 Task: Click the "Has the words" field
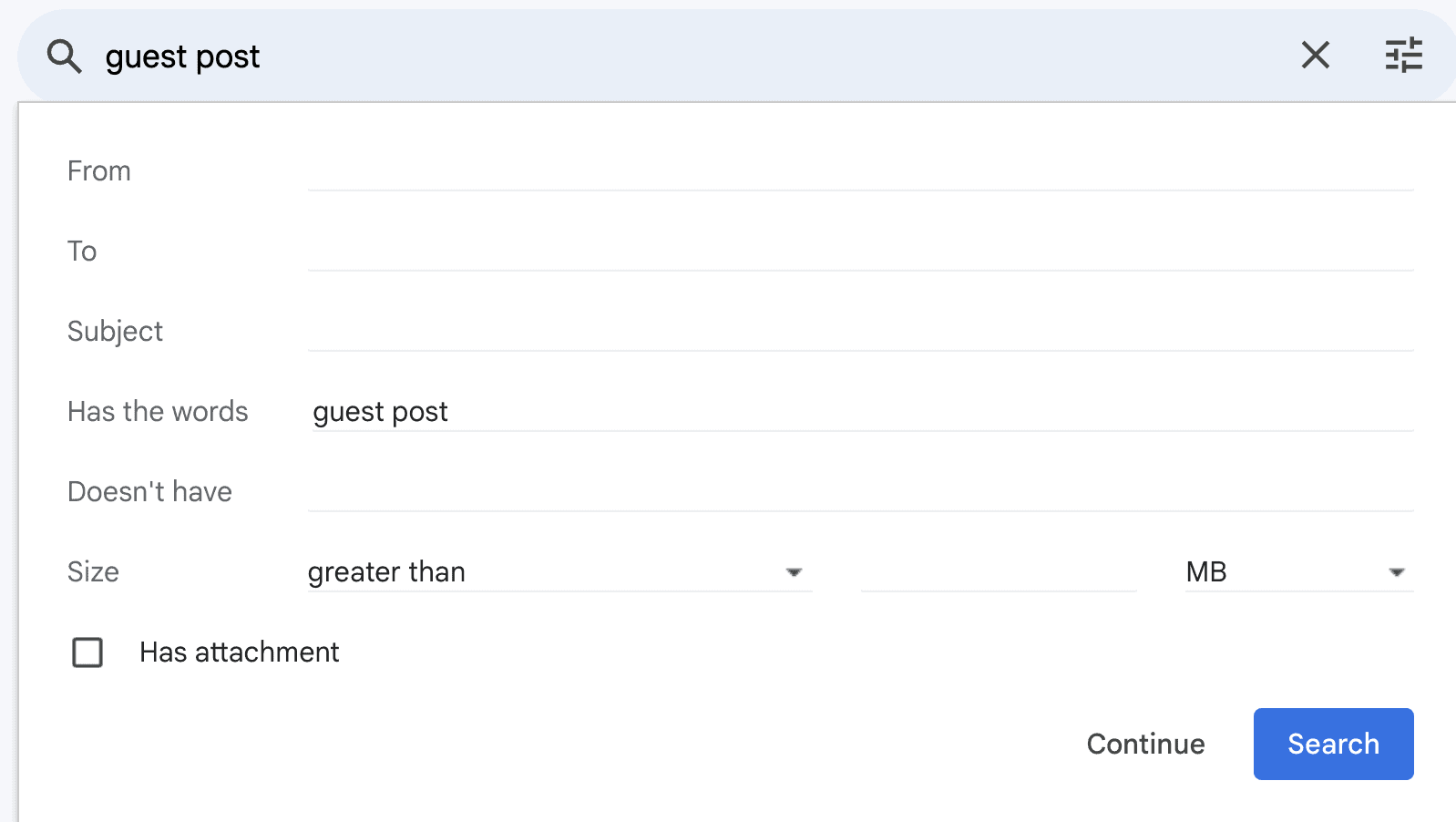coord(860,412)
